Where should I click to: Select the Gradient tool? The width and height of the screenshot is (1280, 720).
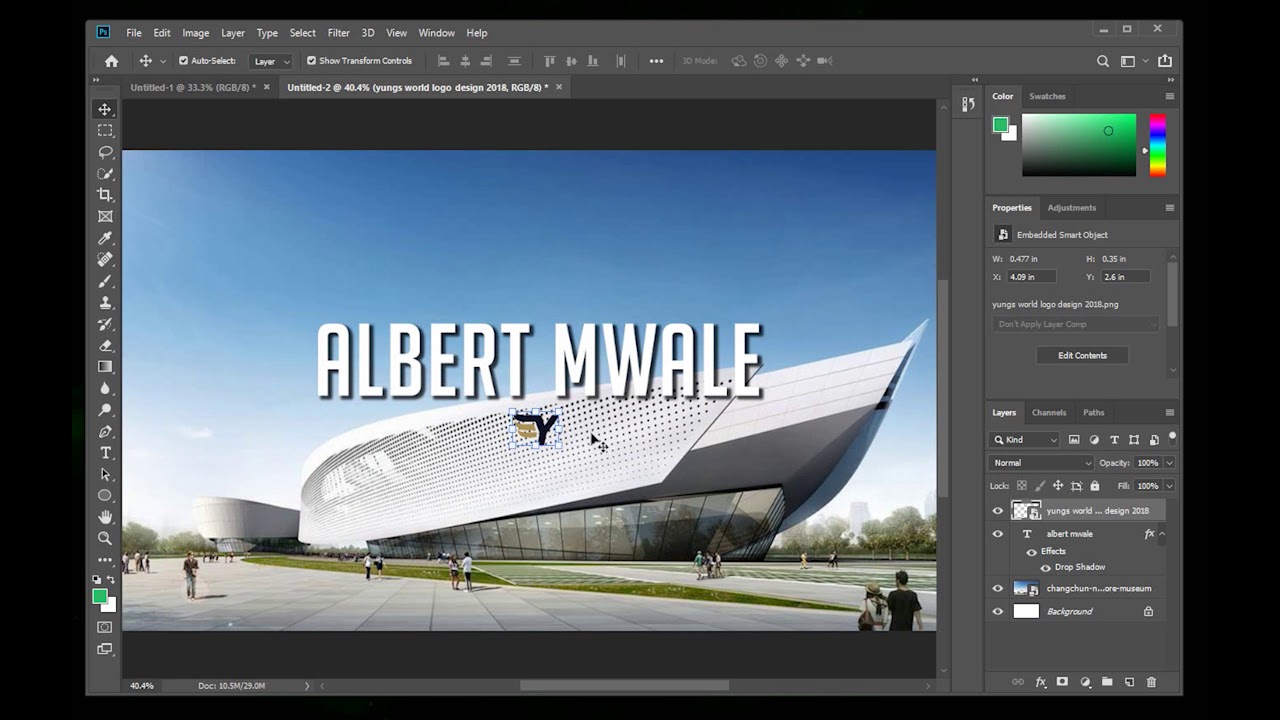coord(105,367)
